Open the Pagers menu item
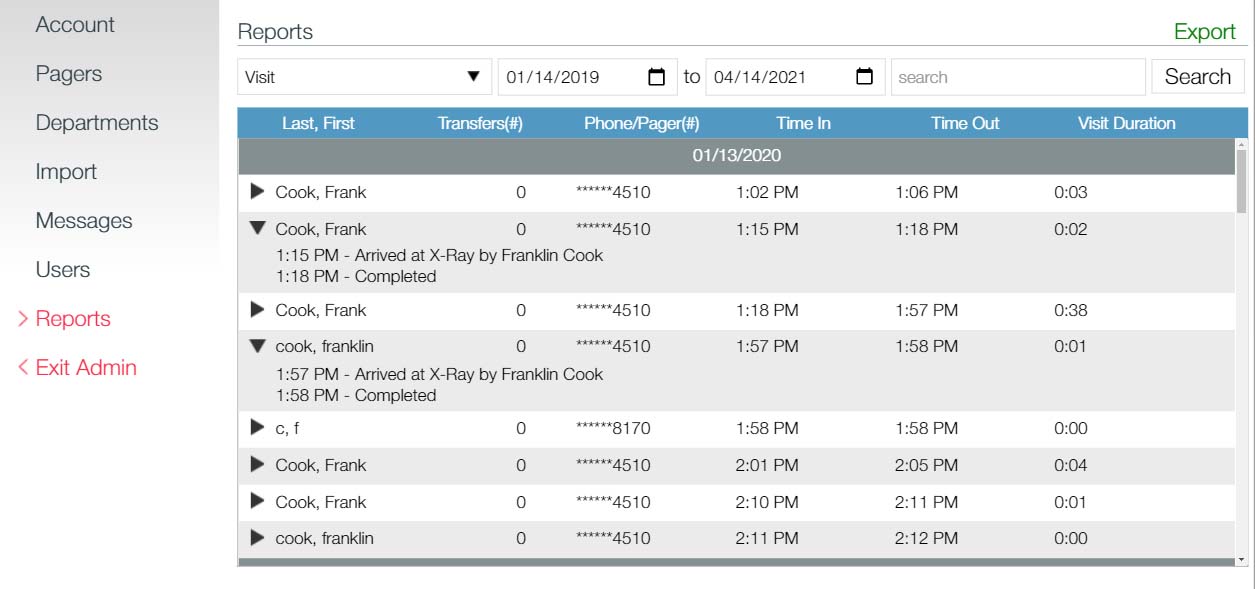The height and width of the screenshot is (589, 1255). tap(69, 74)
